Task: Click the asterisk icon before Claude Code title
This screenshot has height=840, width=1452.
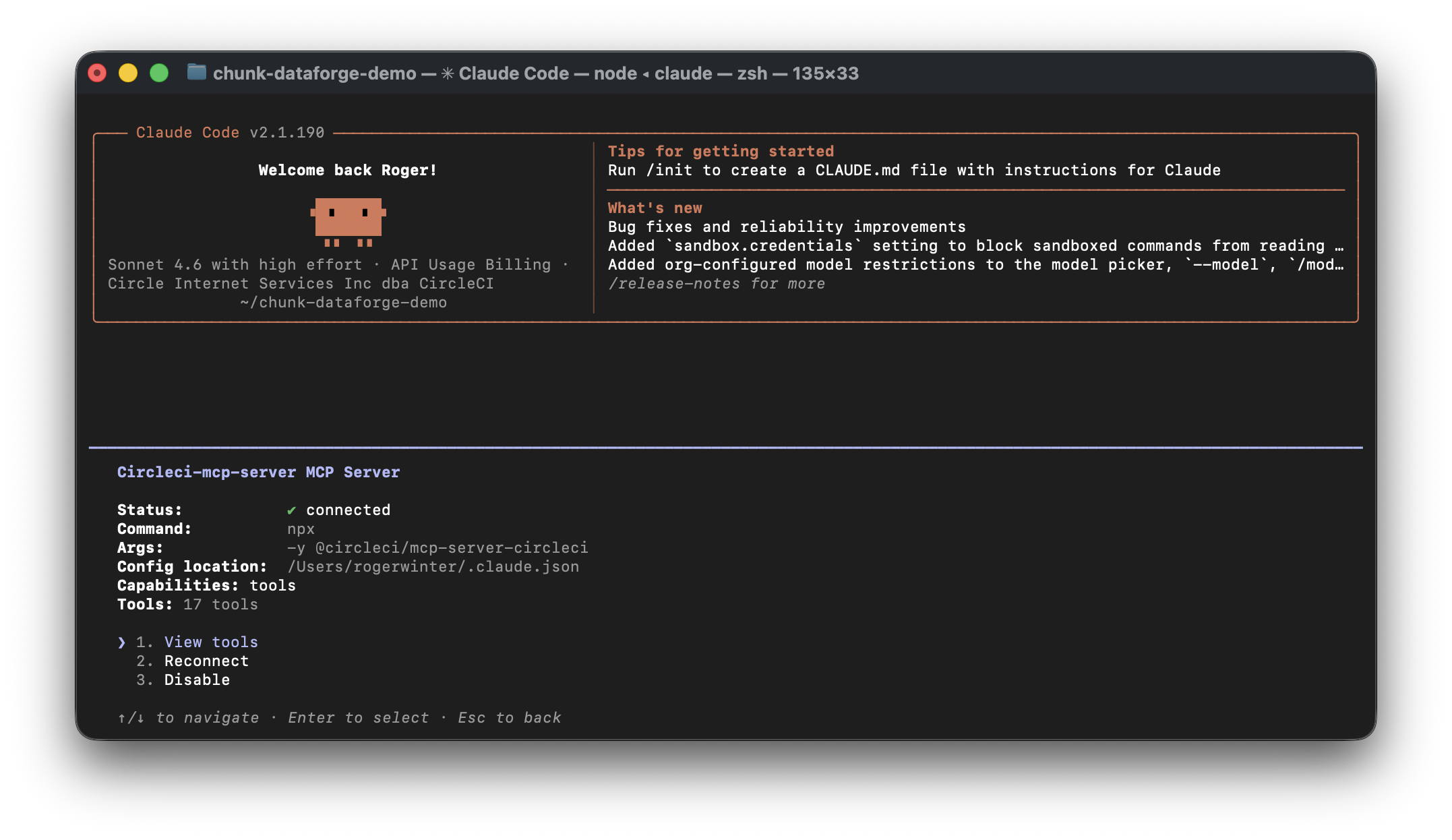Action: (448, 73)
